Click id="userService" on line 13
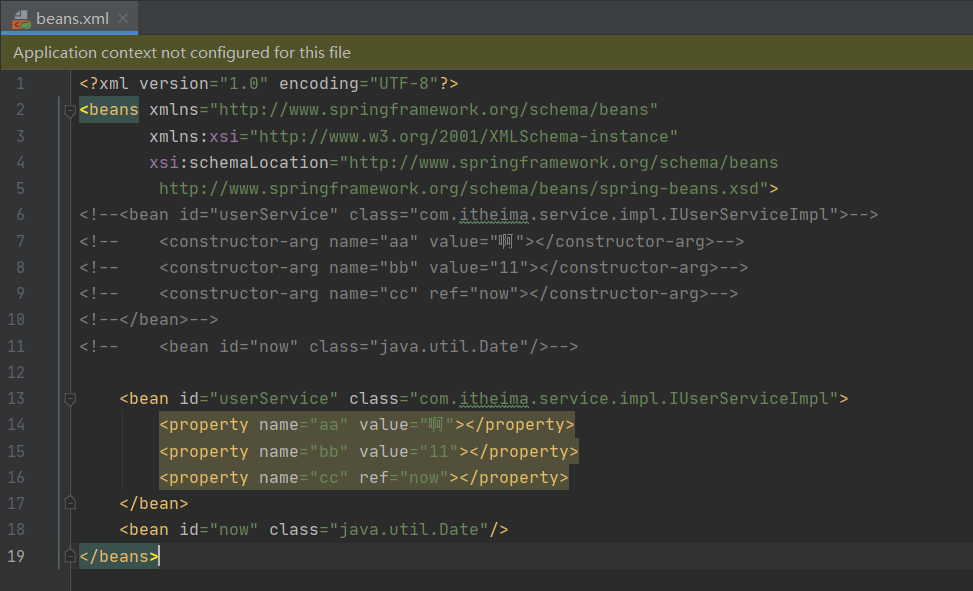The image size is (973, 591). pos(259,399)
